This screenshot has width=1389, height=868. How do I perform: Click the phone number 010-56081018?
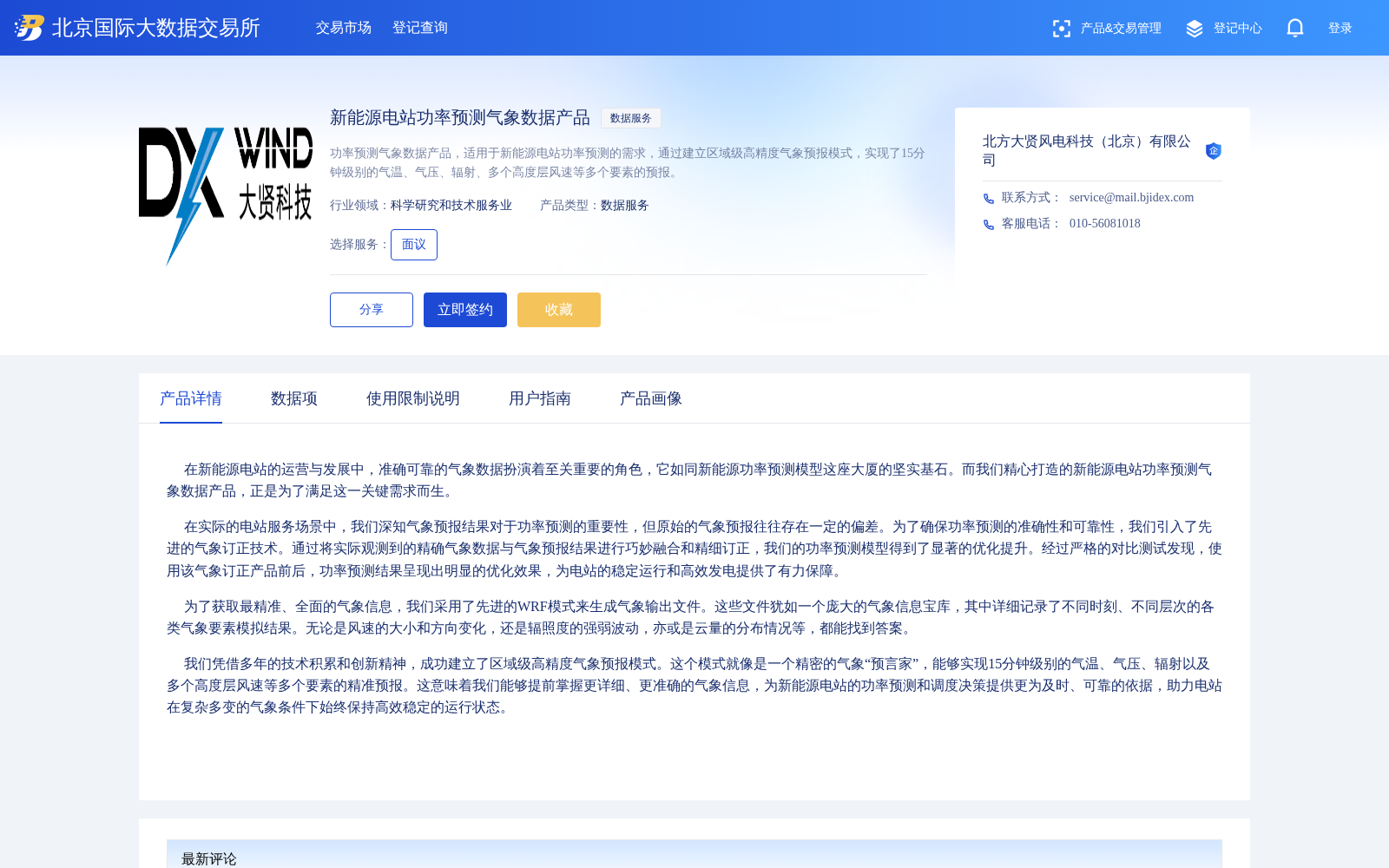(x=1105, y=224)
